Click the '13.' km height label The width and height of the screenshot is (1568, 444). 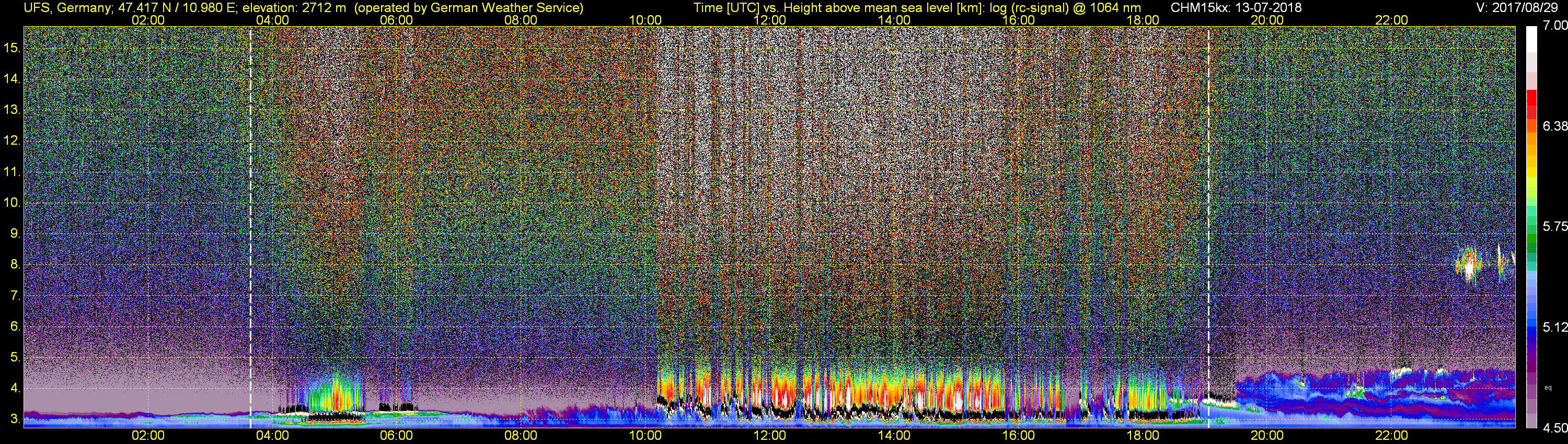(x=12, y=110)
